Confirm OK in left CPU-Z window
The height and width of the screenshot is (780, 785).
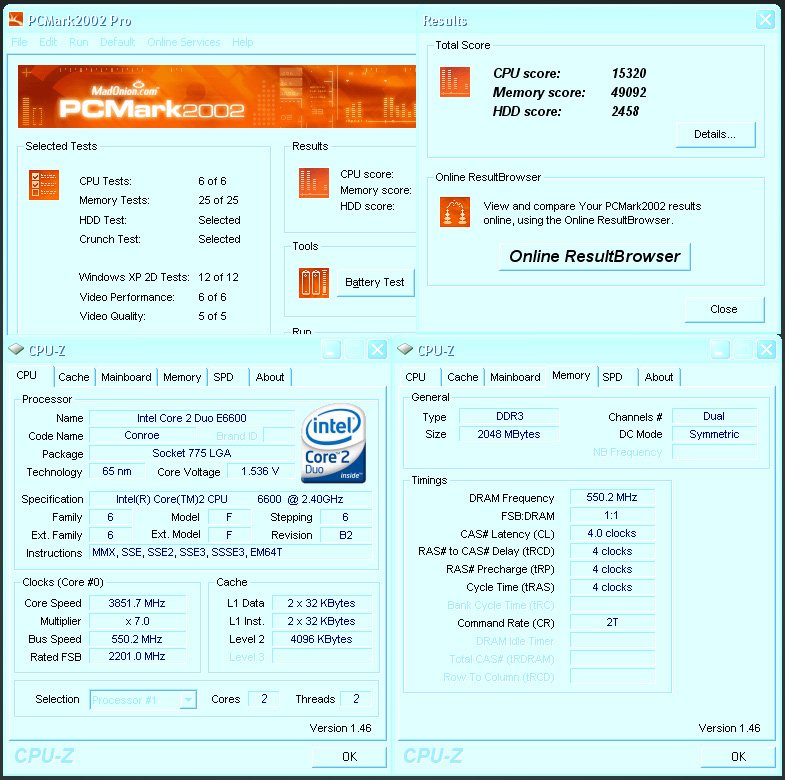pos(349,756)
